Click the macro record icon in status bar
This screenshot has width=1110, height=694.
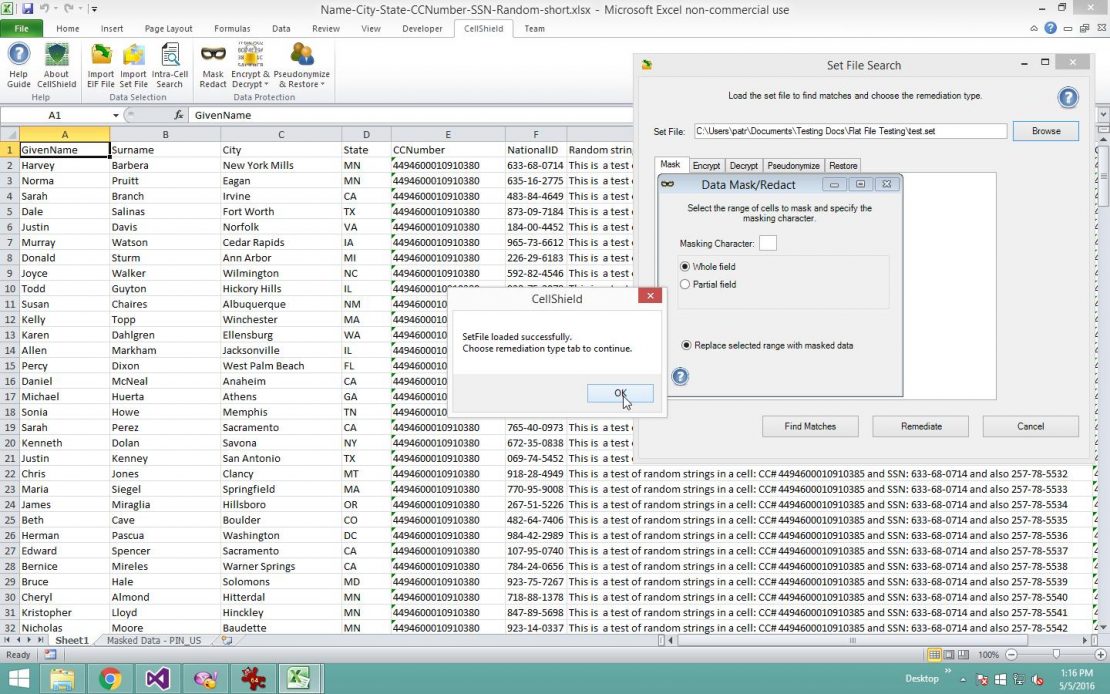click(50, 654)
